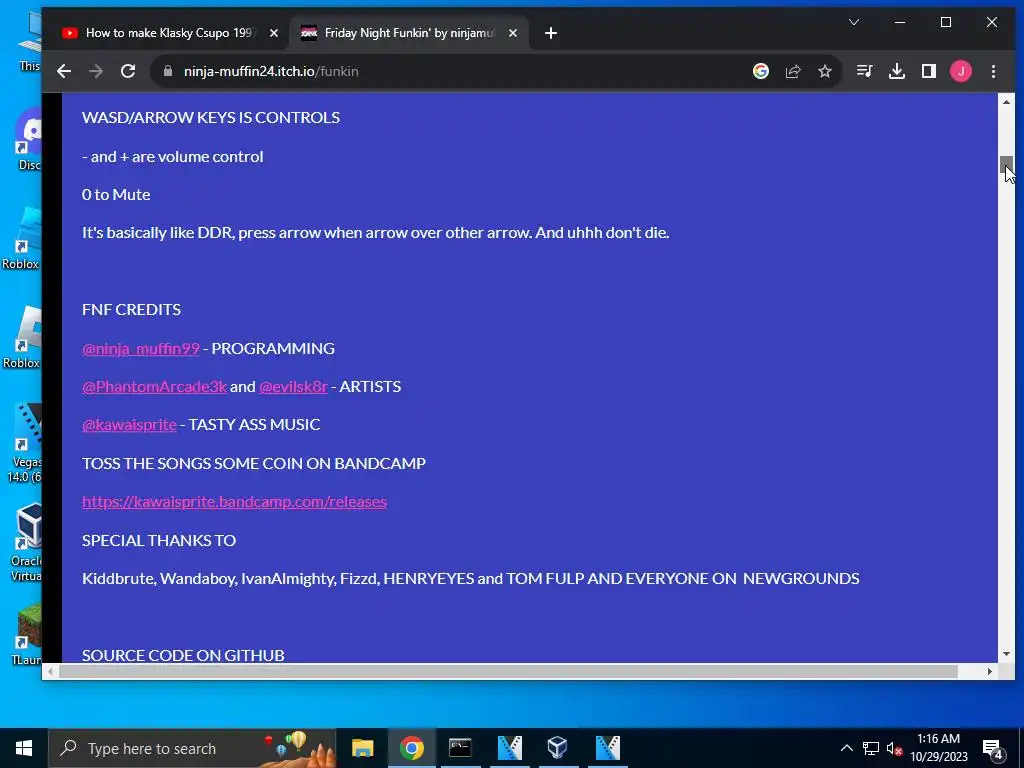The height and width of the screenshot is (768, 1024).
Task: Open the Command Prompt taskbar icon
Action: tap(460, 748)
